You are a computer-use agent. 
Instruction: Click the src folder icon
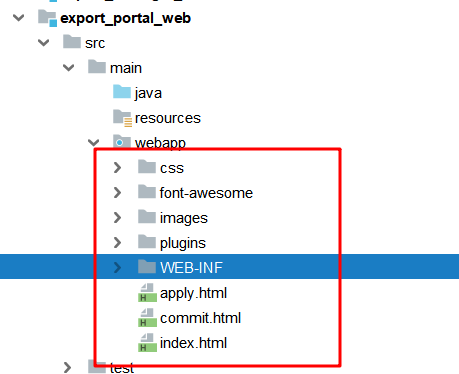tap(72, 42)
